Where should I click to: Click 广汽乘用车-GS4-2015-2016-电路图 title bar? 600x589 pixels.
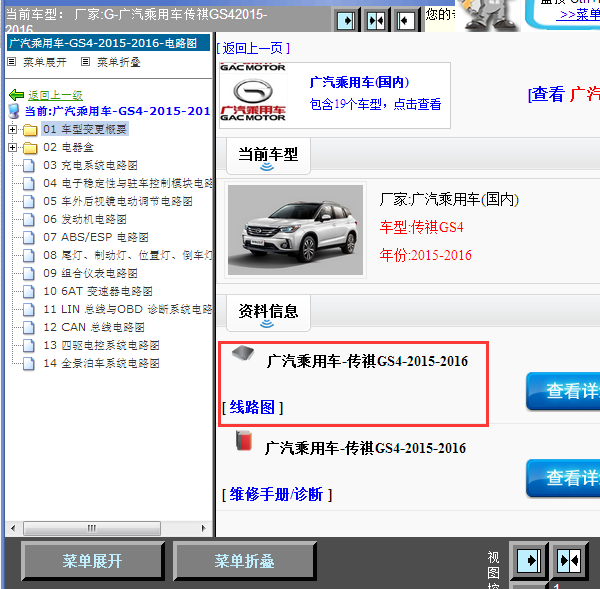click(x=108, y=42)
